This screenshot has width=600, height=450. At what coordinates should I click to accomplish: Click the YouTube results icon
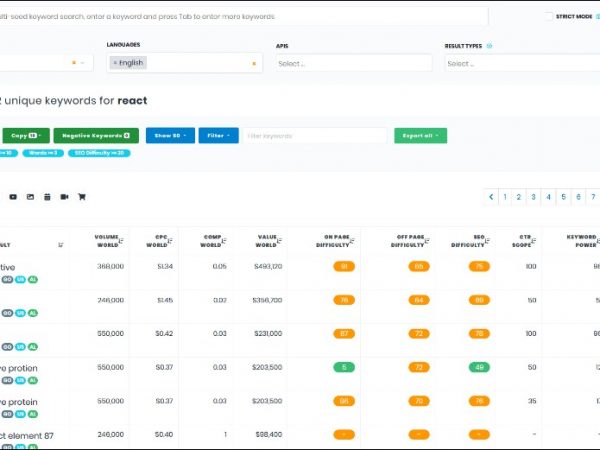pos(13,197)
